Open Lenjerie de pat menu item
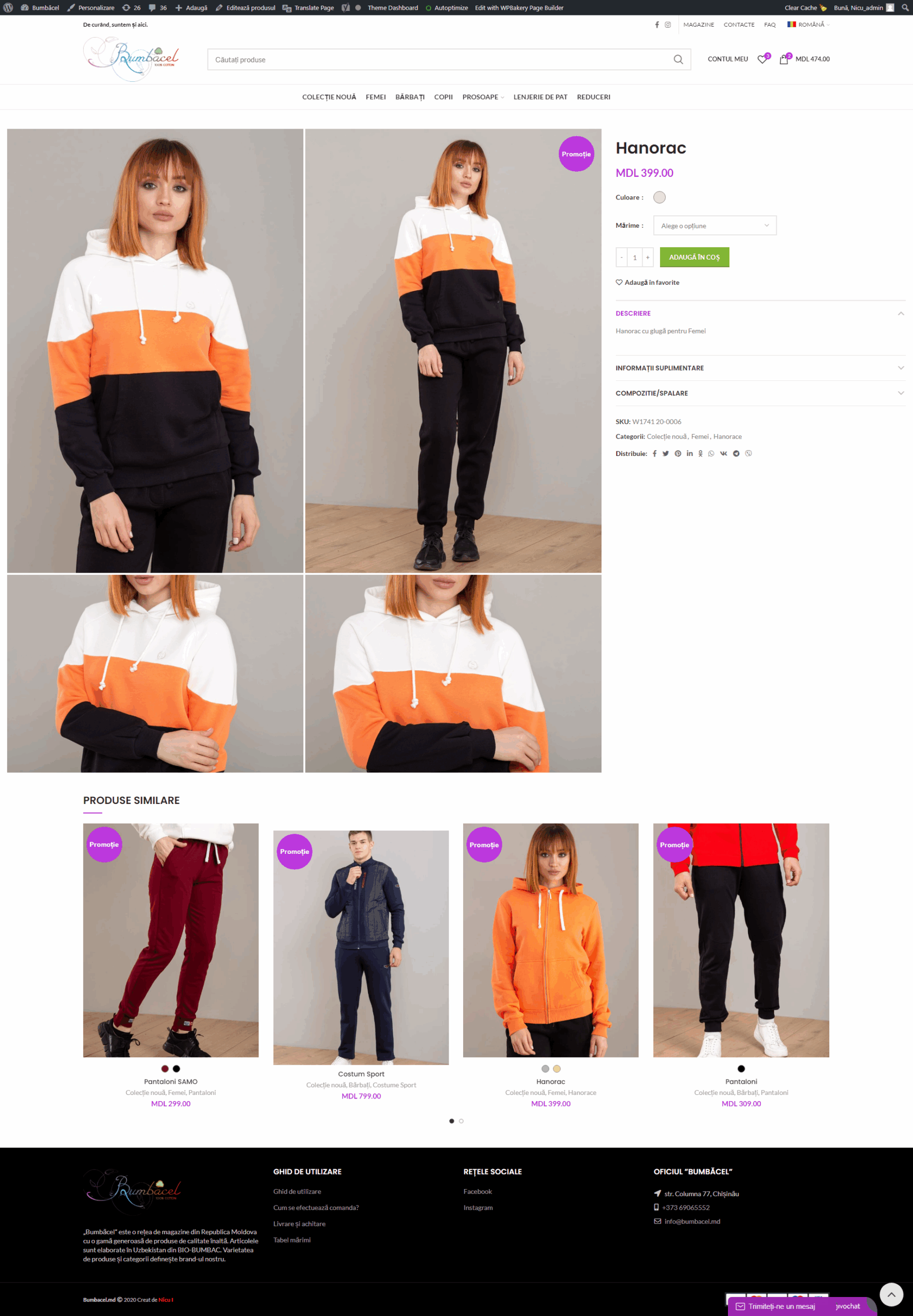Screen dimensions: 913x1316 coord(540,97)
